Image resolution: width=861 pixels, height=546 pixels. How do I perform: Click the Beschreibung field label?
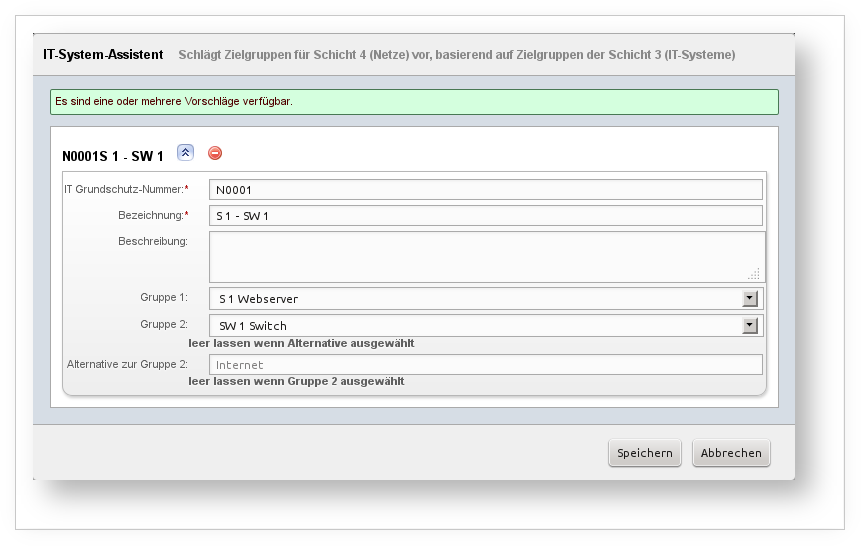pyautogui.click(x=152, y=241)
